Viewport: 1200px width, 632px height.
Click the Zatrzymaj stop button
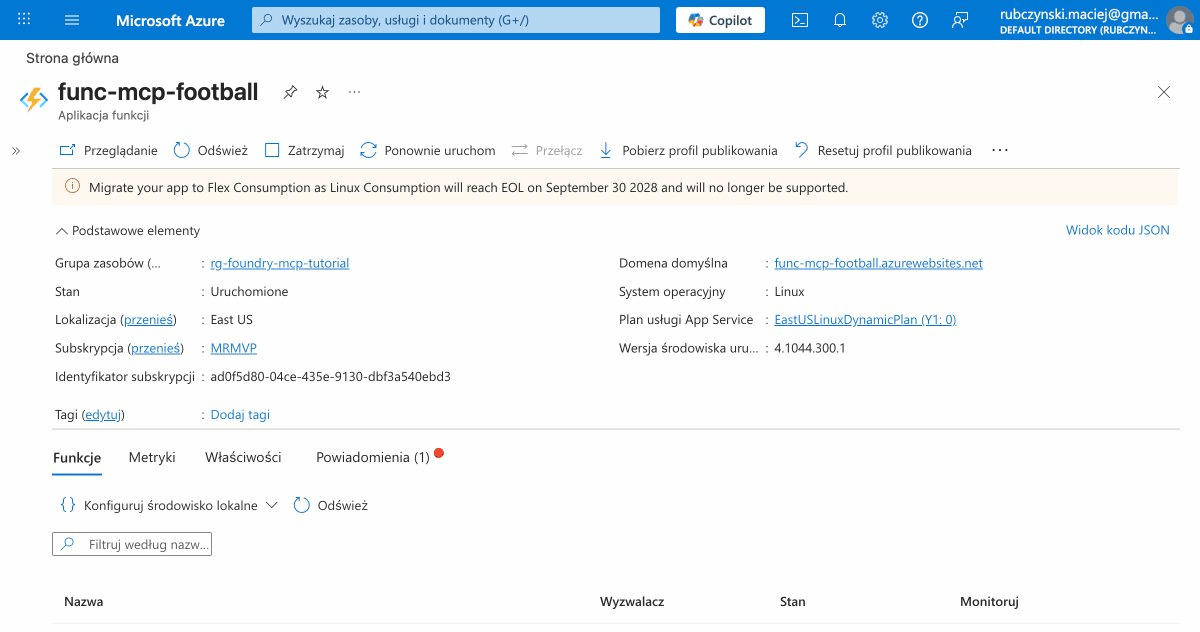[x=304, y=150]
